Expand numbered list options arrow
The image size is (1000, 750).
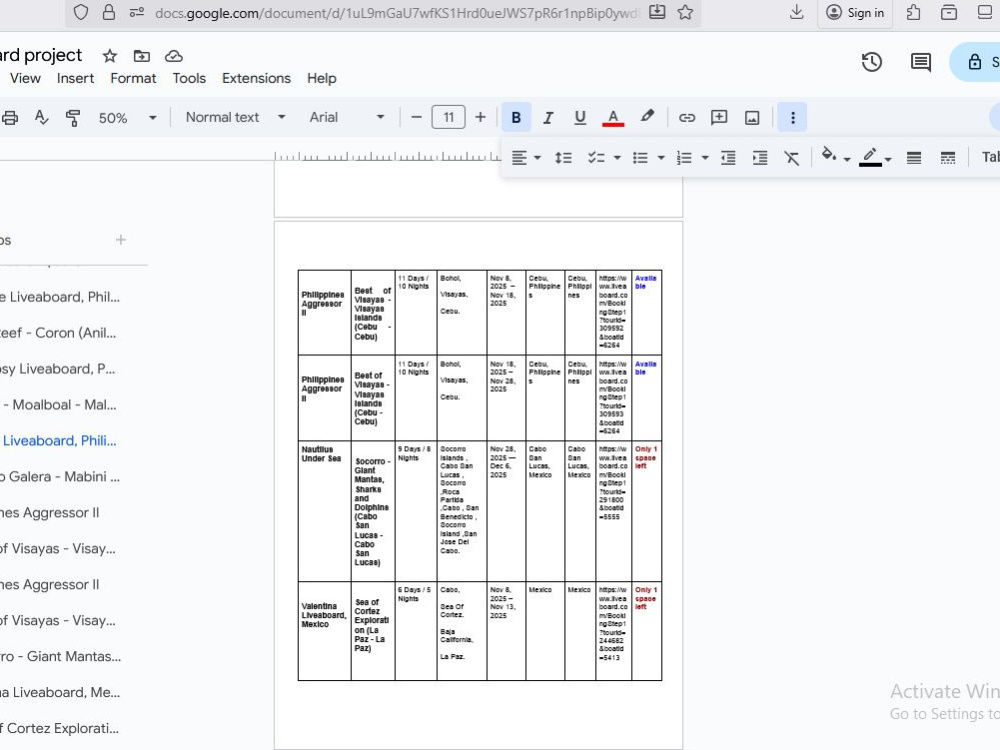click(705, 158)
